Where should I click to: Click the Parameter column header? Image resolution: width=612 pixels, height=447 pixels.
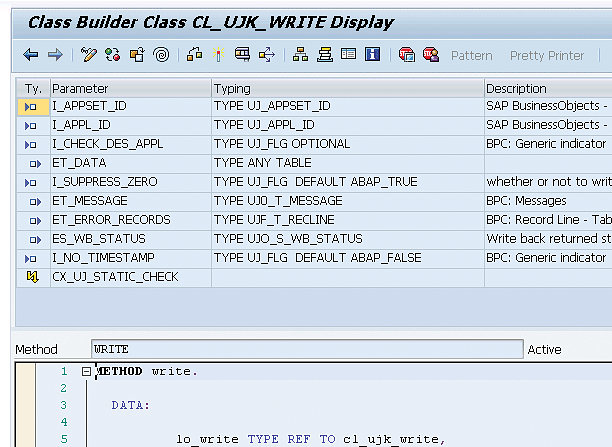(131, 89)
